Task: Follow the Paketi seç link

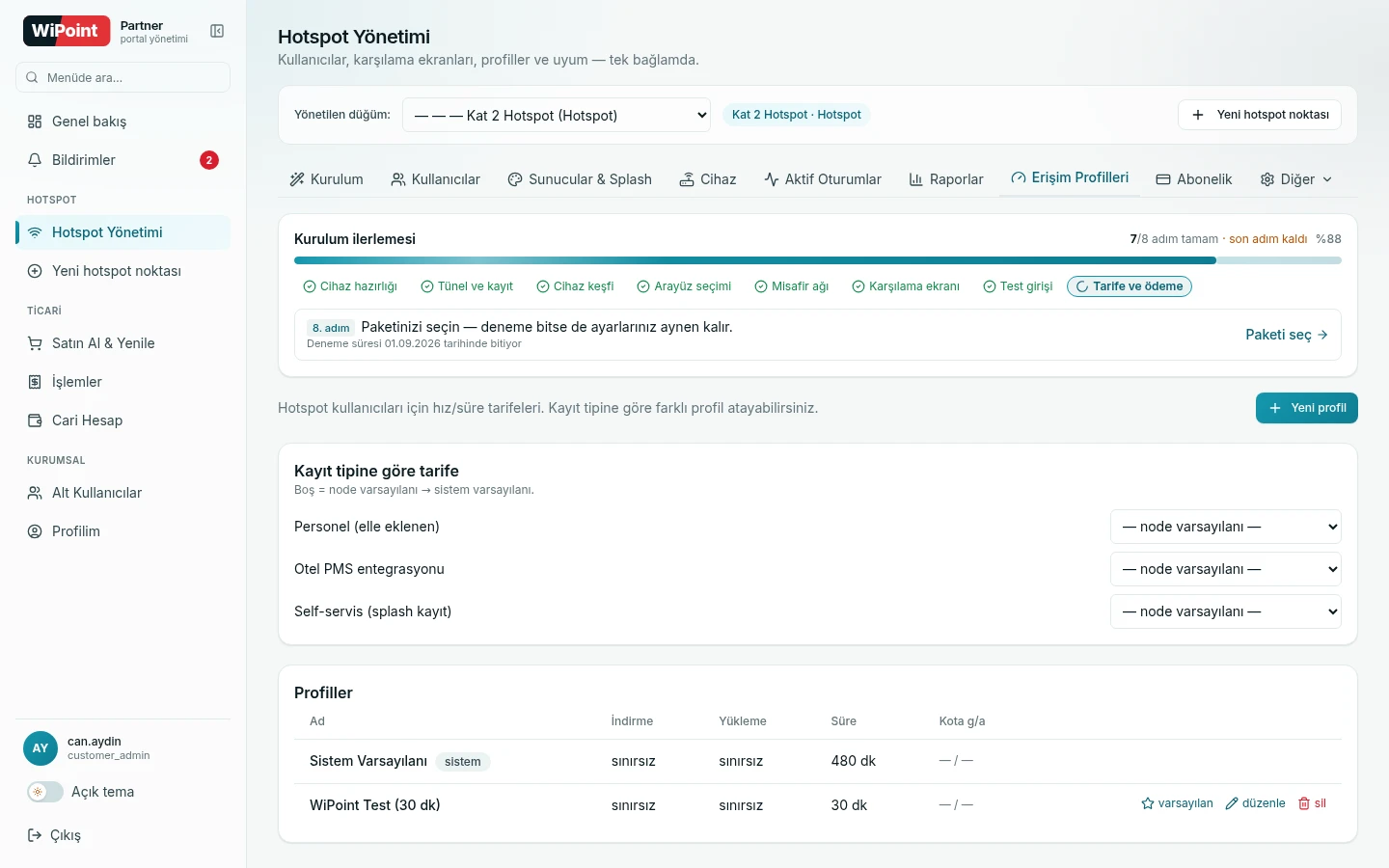Action: [x=1287, y=335]
